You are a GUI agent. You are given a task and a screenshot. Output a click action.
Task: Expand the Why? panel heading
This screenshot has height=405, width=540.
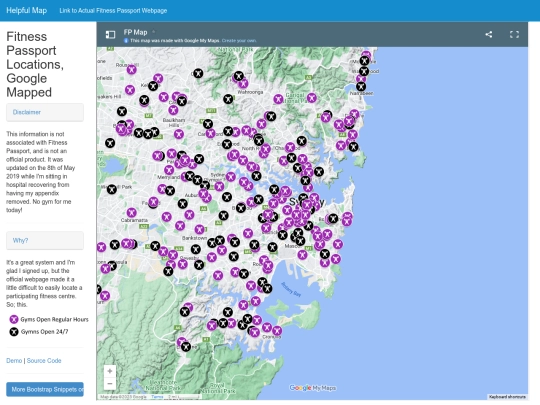pyautogui.click(x=45, y=240)
